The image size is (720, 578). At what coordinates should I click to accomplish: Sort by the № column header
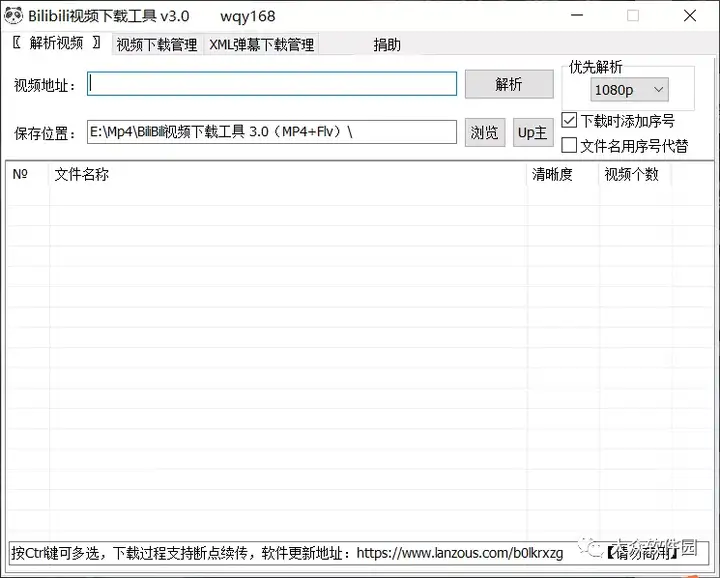[x=28, y=174]
